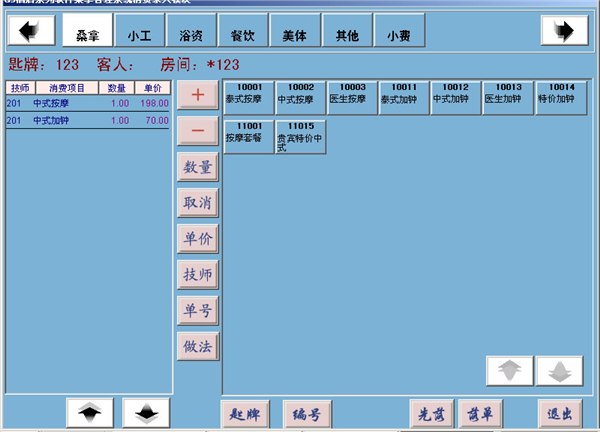Image resolution: width=600 pixels, height=432 pixels.
Task: Add item 10011 泰式加钟
Action: 404,98
